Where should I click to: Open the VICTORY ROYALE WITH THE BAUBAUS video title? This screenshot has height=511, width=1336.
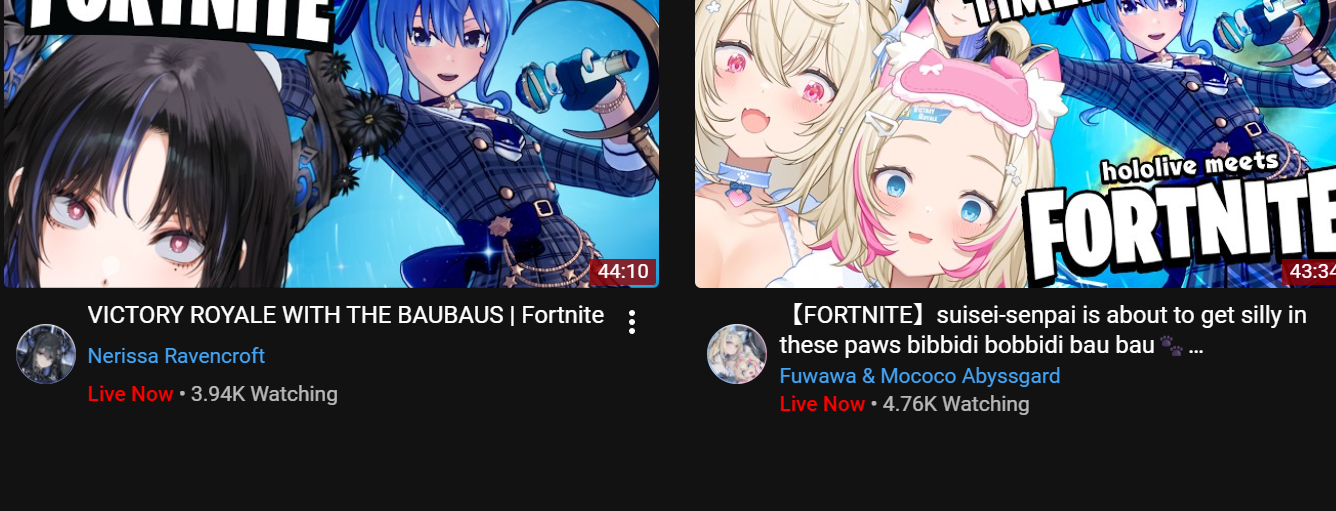click(x=346, y=315)
